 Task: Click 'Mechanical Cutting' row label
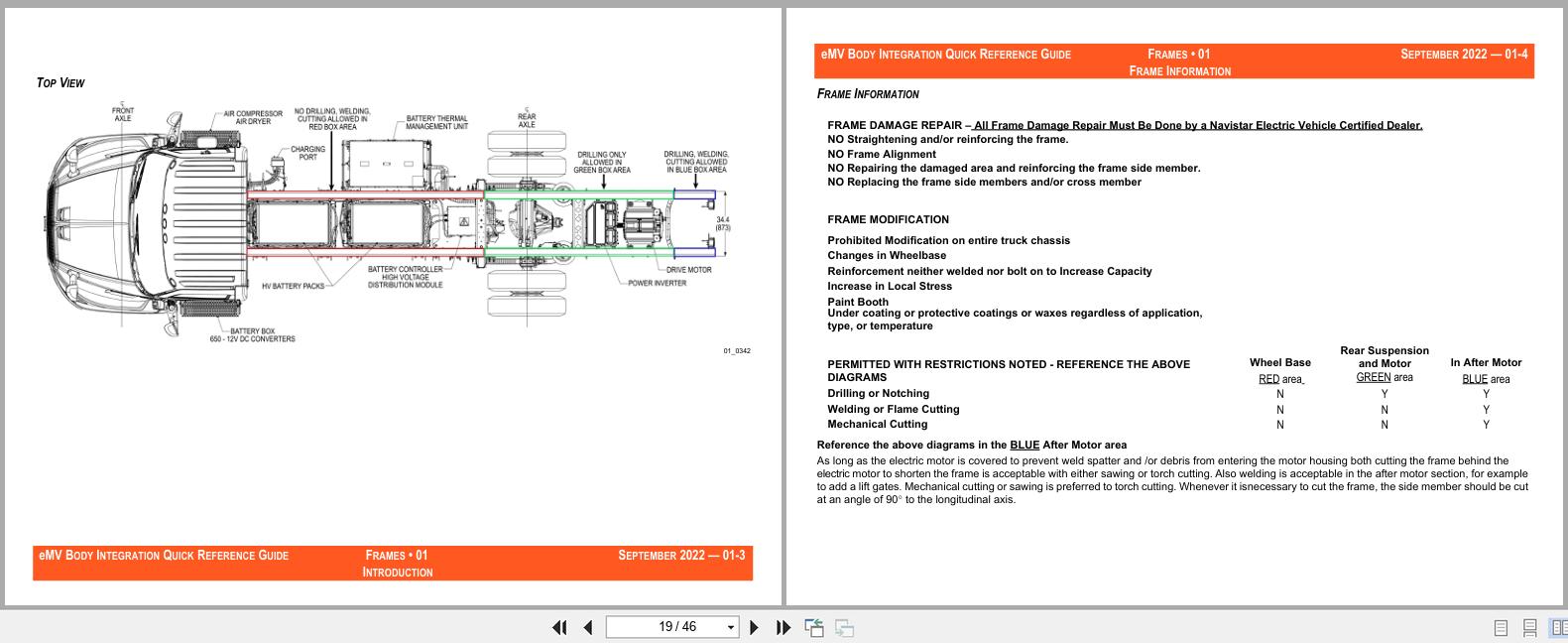point(877,424)
